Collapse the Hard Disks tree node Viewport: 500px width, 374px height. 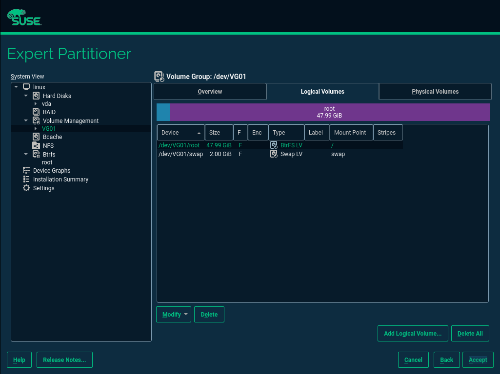[x=26, y=96]
